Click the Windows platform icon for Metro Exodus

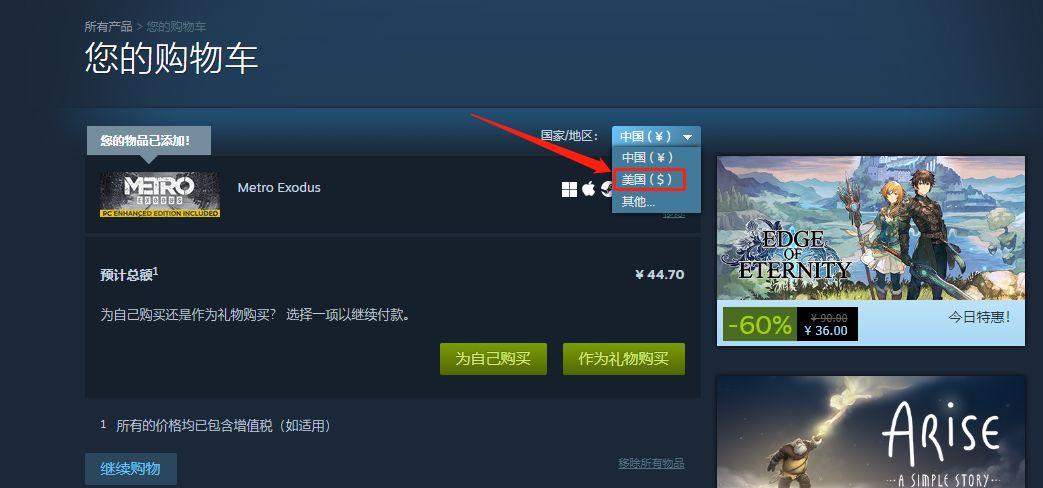click(x=569, y=189)
